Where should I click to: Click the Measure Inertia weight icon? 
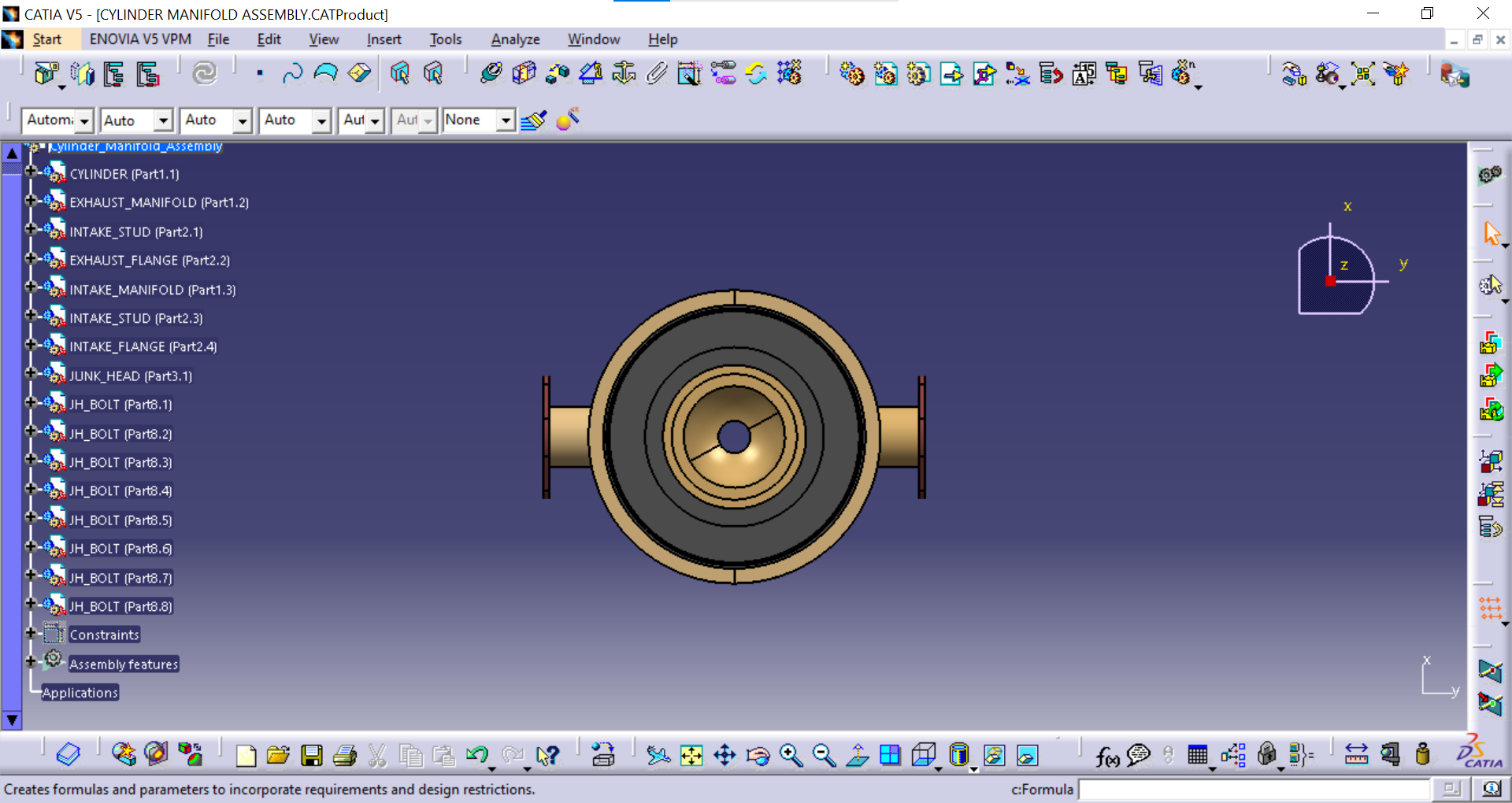point(1422,756)
